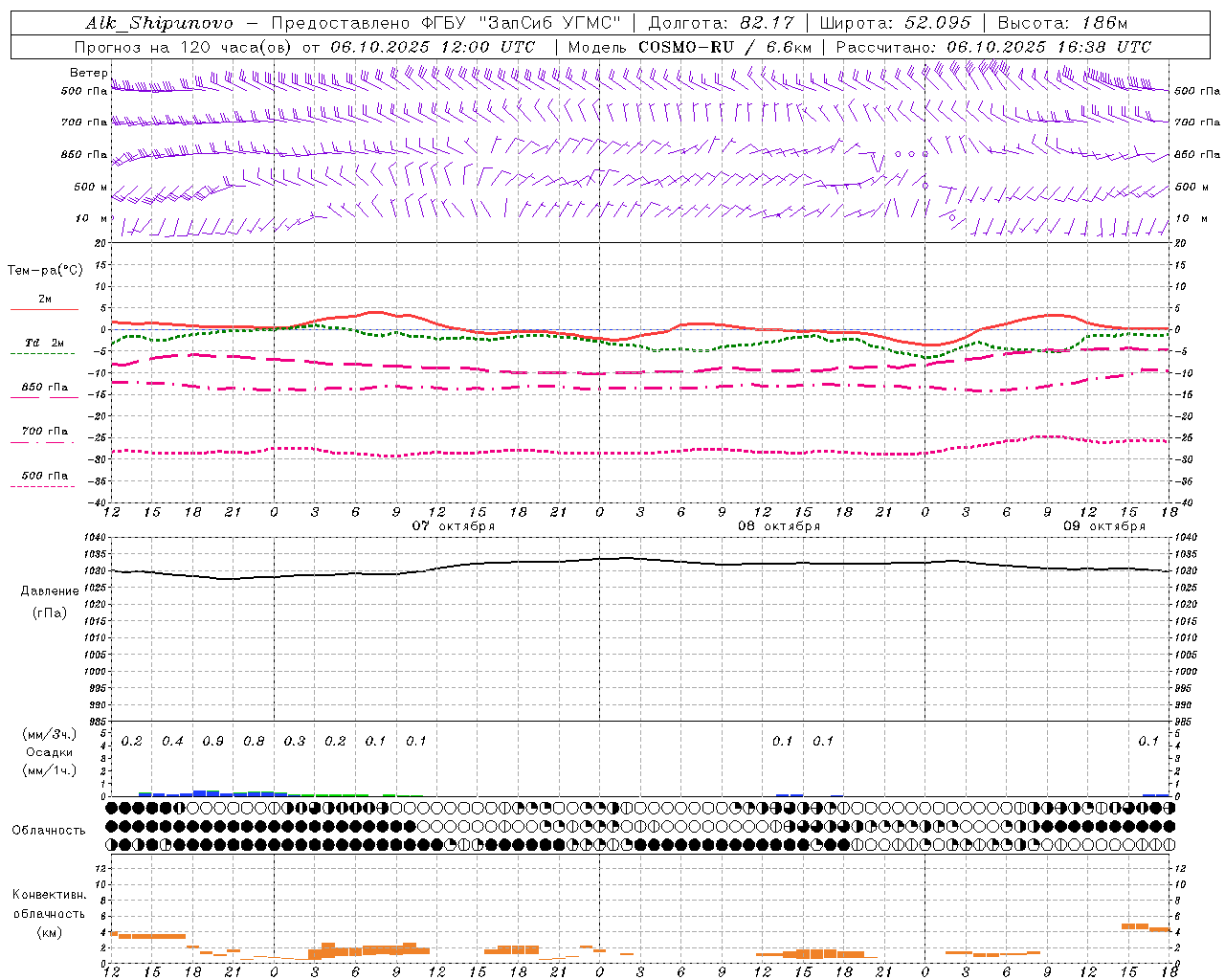The width and height of the screenshot is (1225, 980).
Task: Click the '(км)' unit label under convective cloudiness
Action: (x=50, y=931)
